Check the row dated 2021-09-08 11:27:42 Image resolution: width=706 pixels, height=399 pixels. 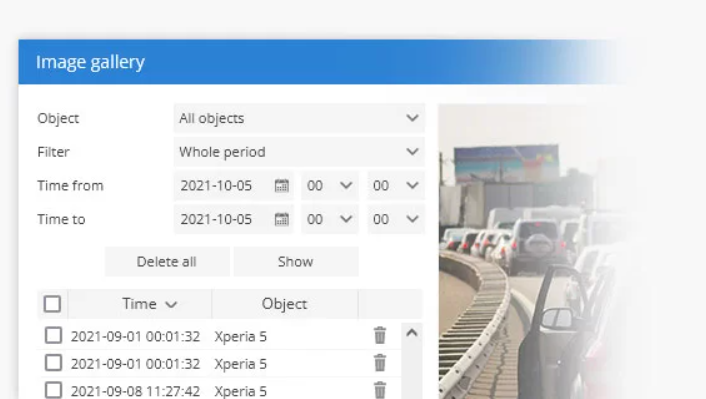(54, 390)
